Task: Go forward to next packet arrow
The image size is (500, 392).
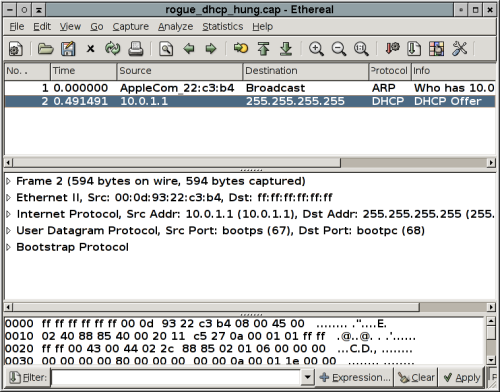Action: coord(211,49)
